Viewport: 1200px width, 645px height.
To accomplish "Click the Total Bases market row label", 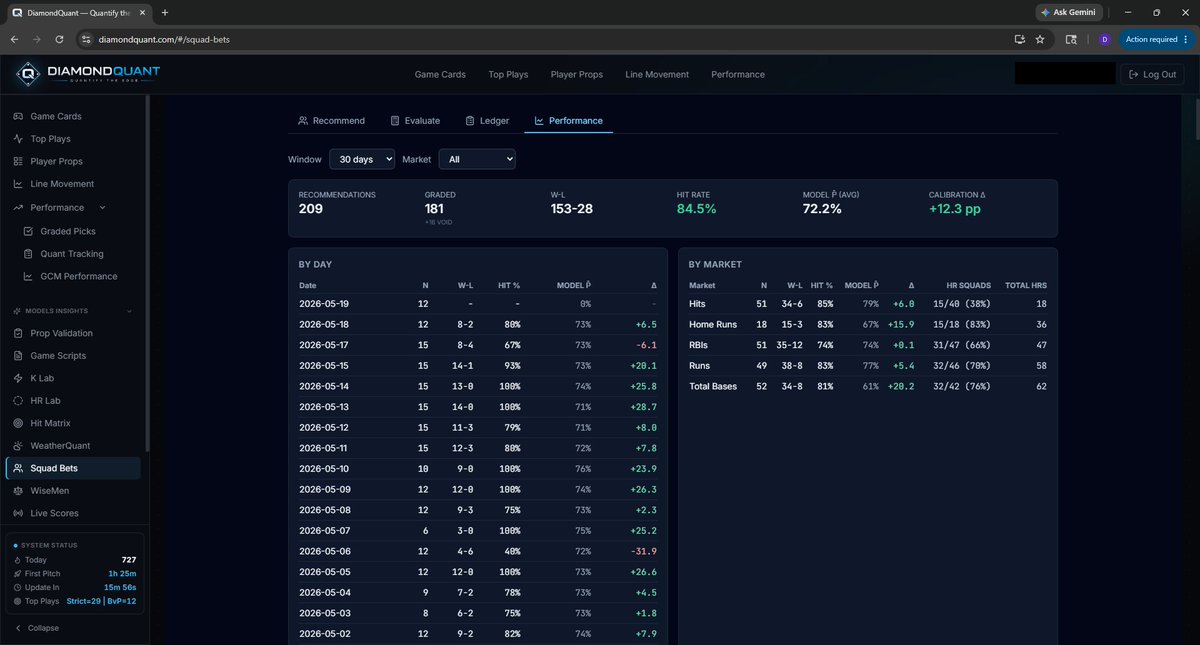I will pos(713,386).
